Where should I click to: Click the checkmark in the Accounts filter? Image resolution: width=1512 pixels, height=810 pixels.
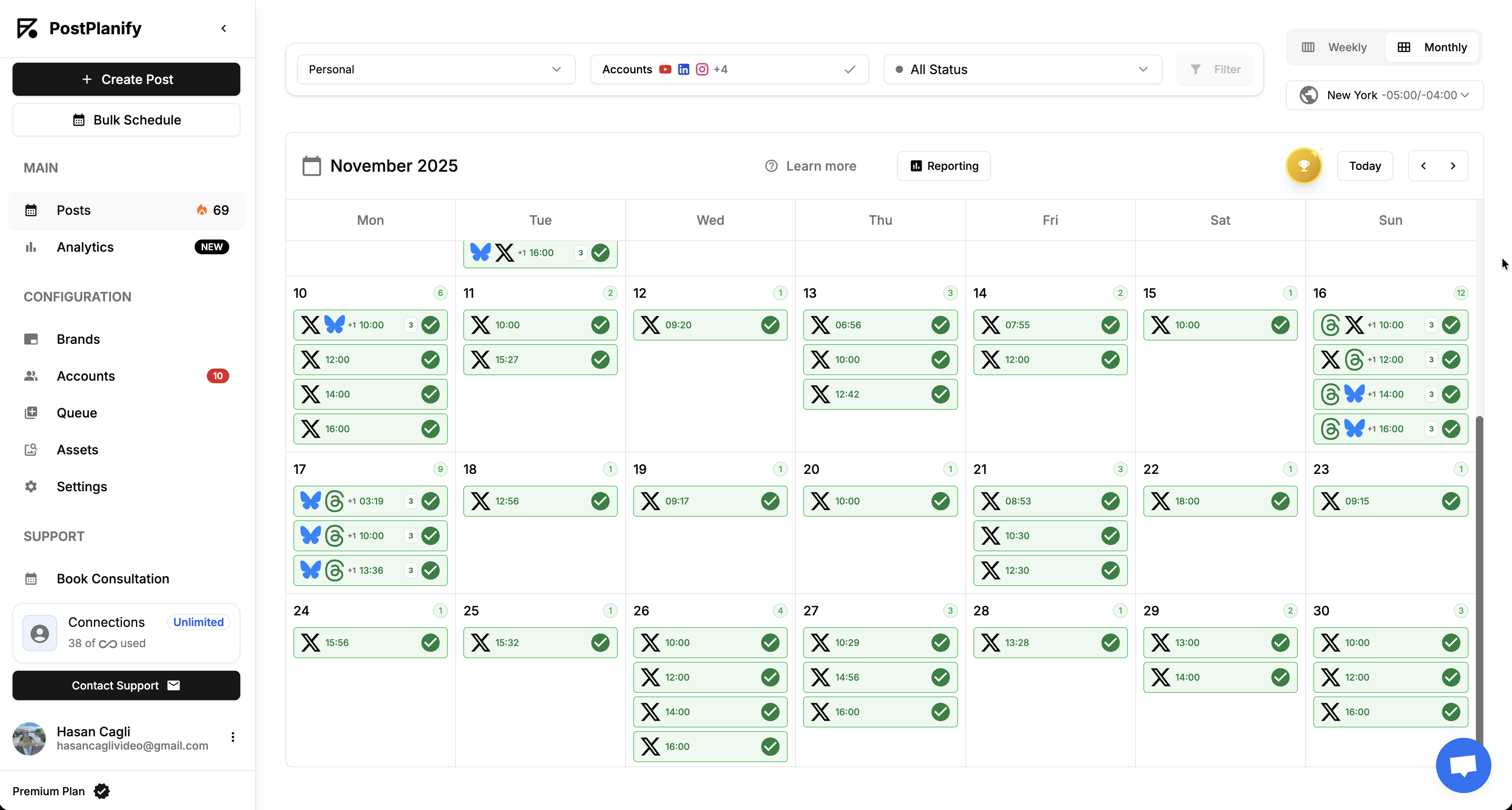[849, 69]
